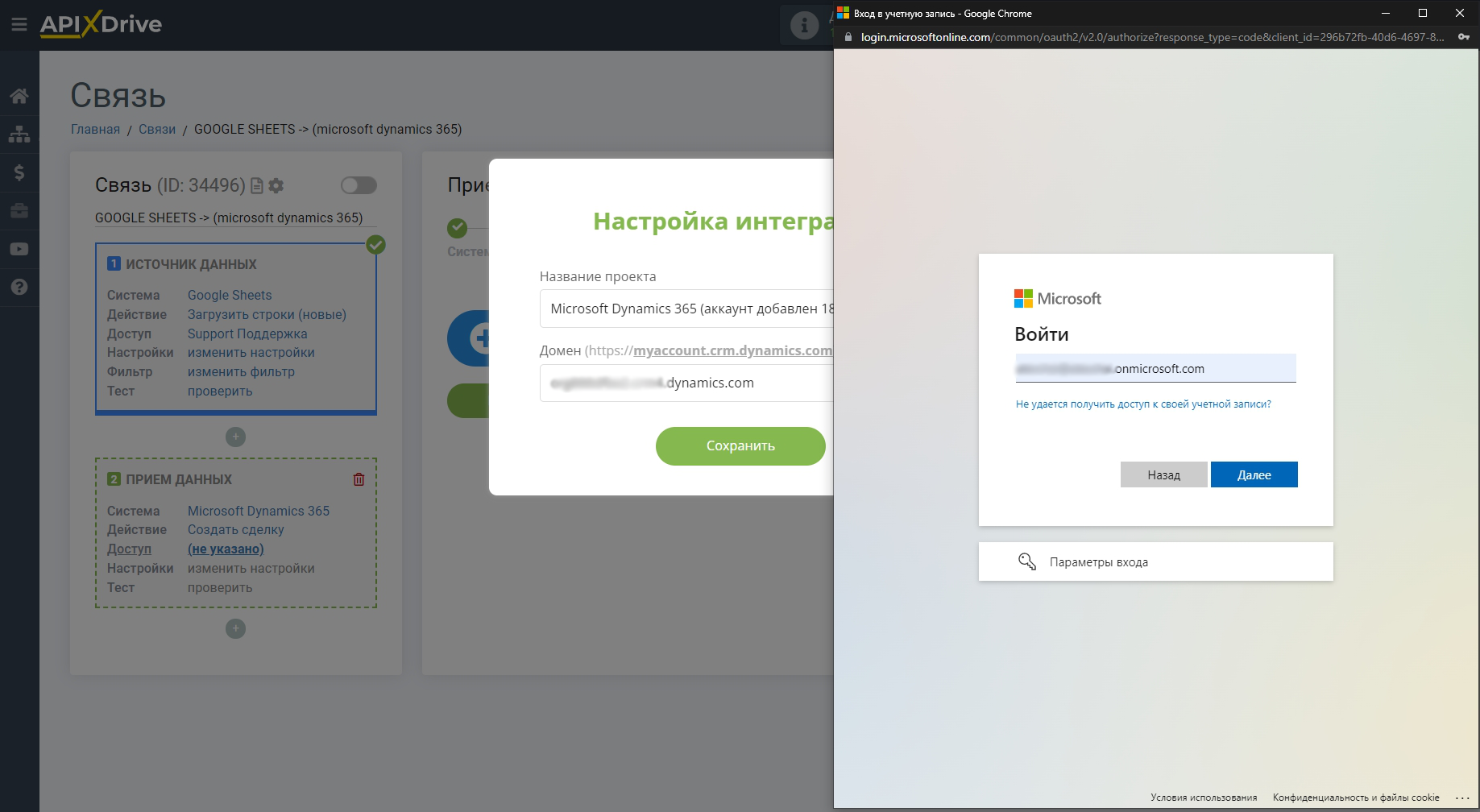Toggle the connection on/off switch
1480x812 pixels.
pos(359,185)
